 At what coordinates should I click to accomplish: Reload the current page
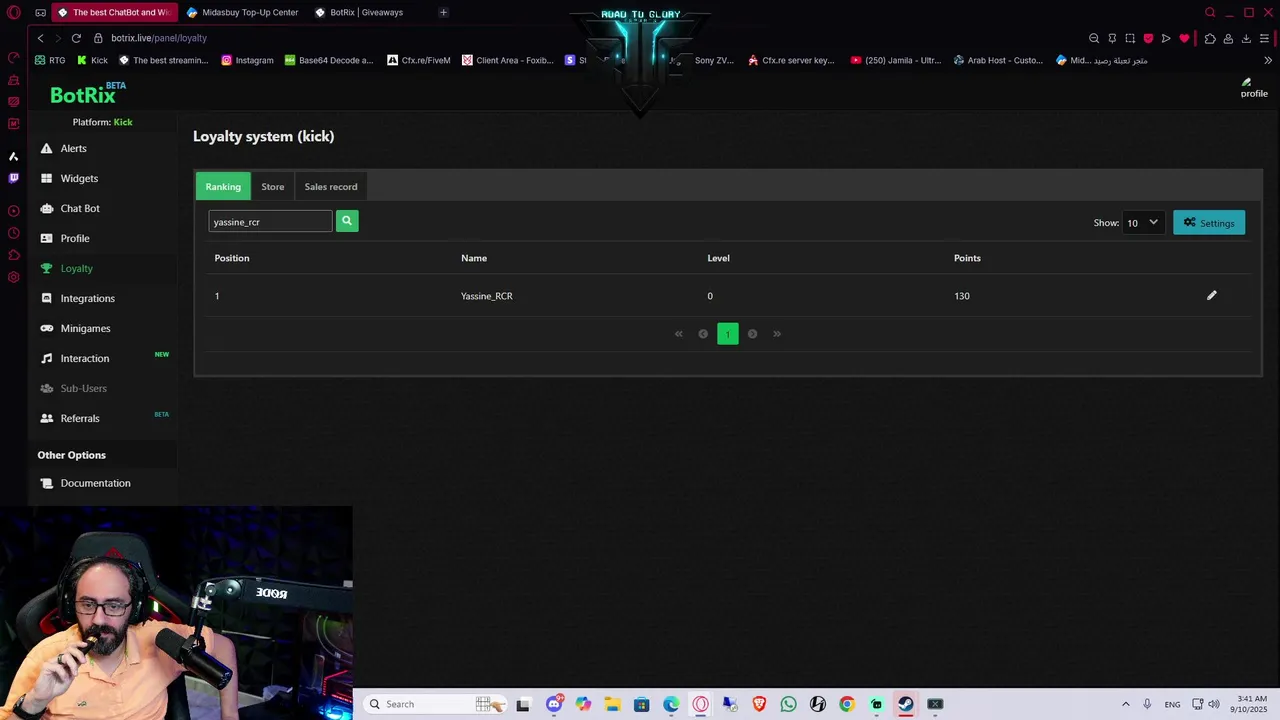point(76,38)
